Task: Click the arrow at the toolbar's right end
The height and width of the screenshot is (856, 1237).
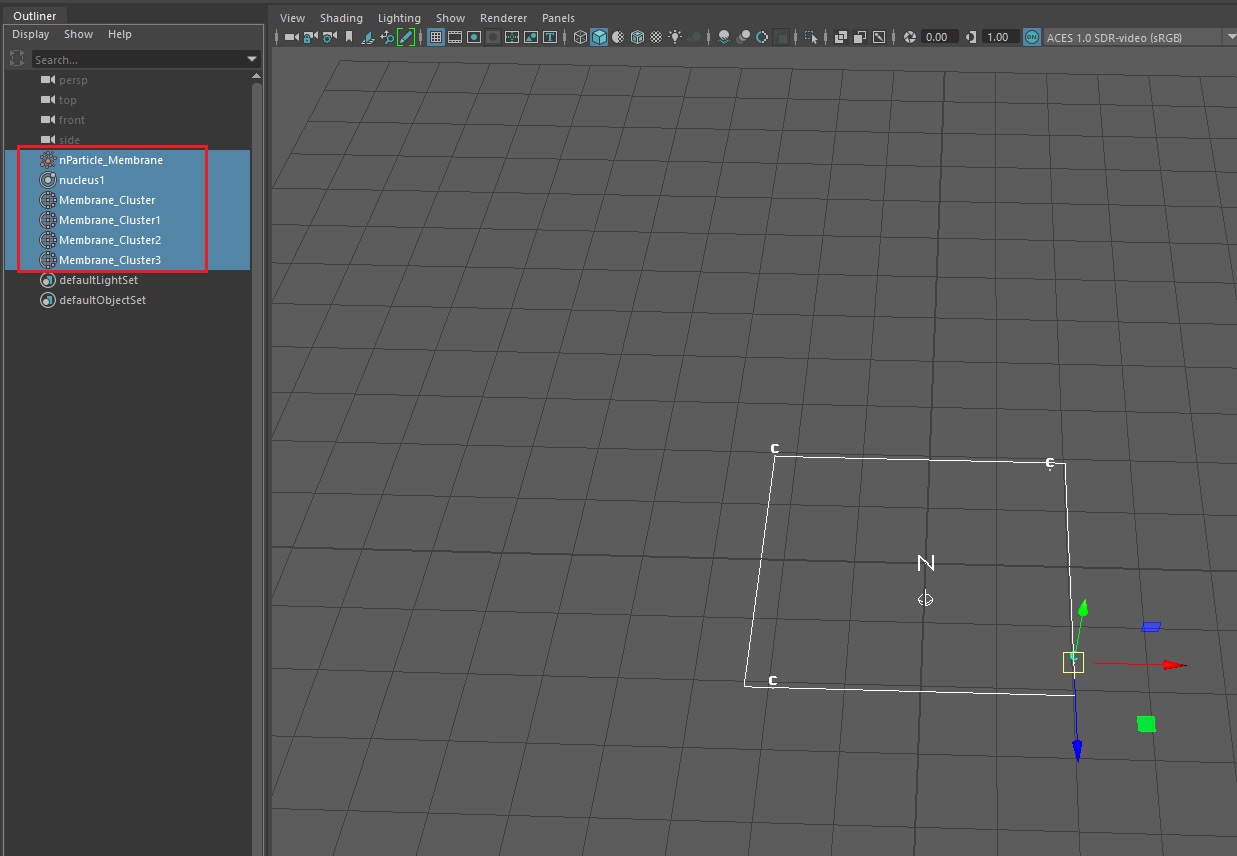Action: click(1230, 37)
